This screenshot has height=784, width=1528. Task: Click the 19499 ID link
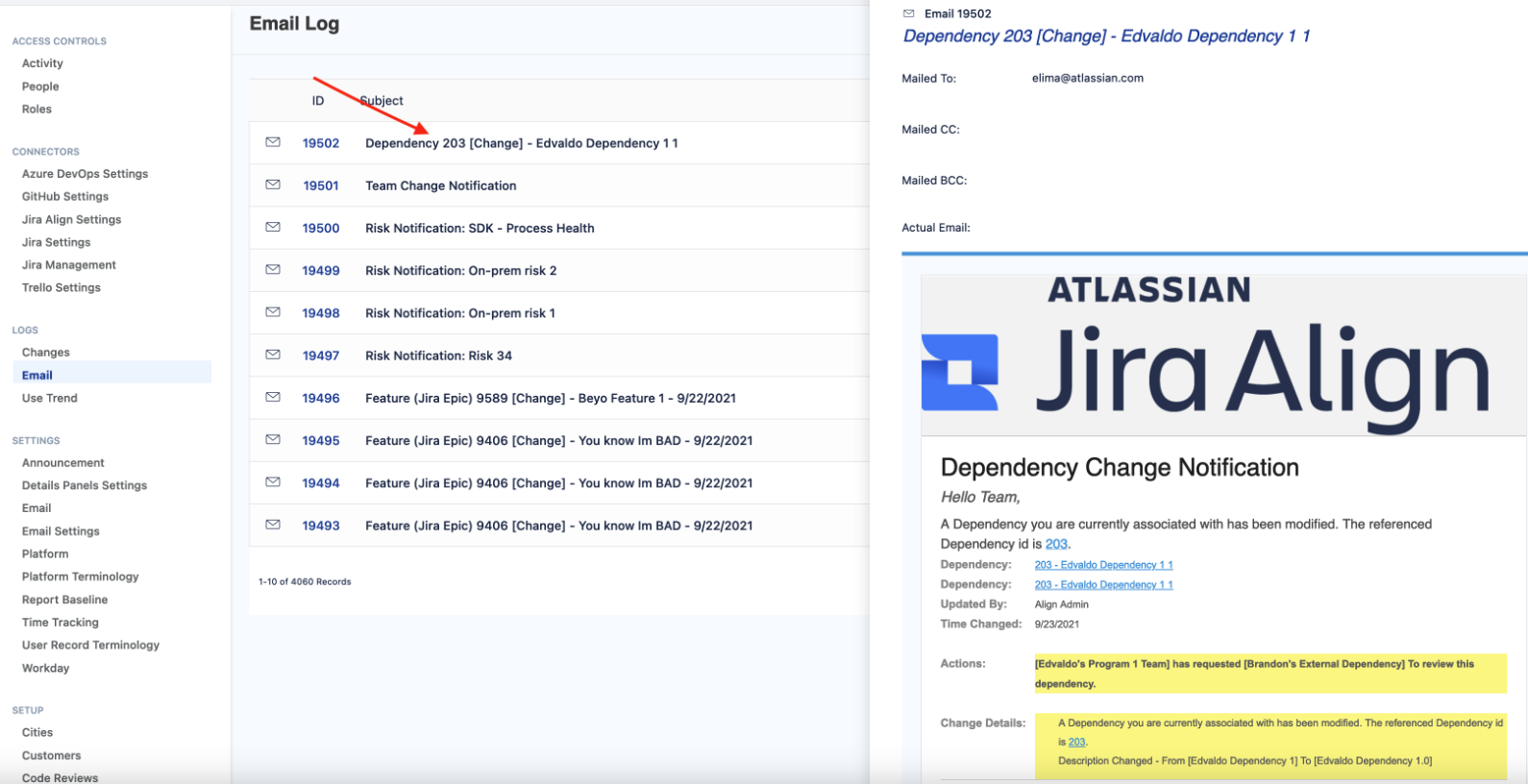(x=321, y=271)
